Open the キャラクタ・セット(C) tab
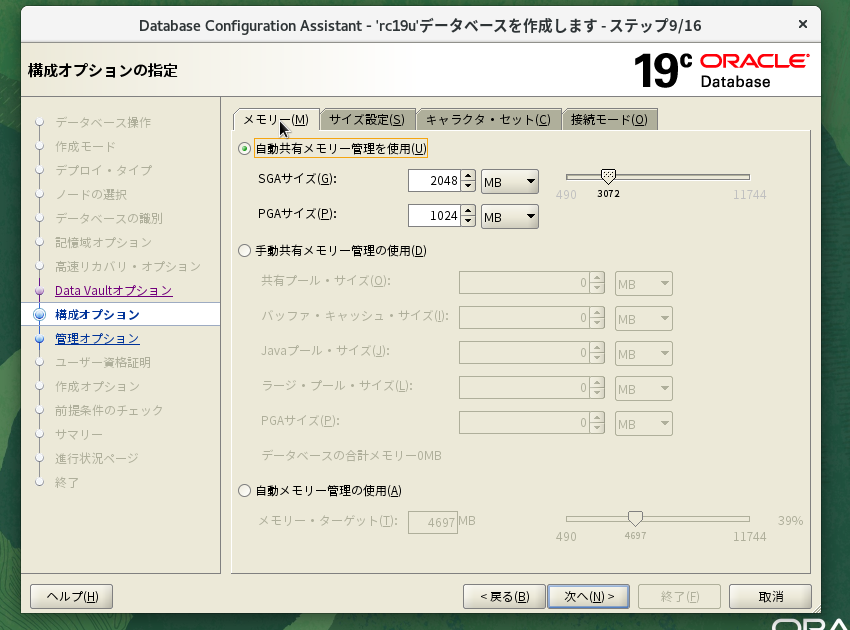The height and width of the screenshot is (630, 850). pos(488,120)
